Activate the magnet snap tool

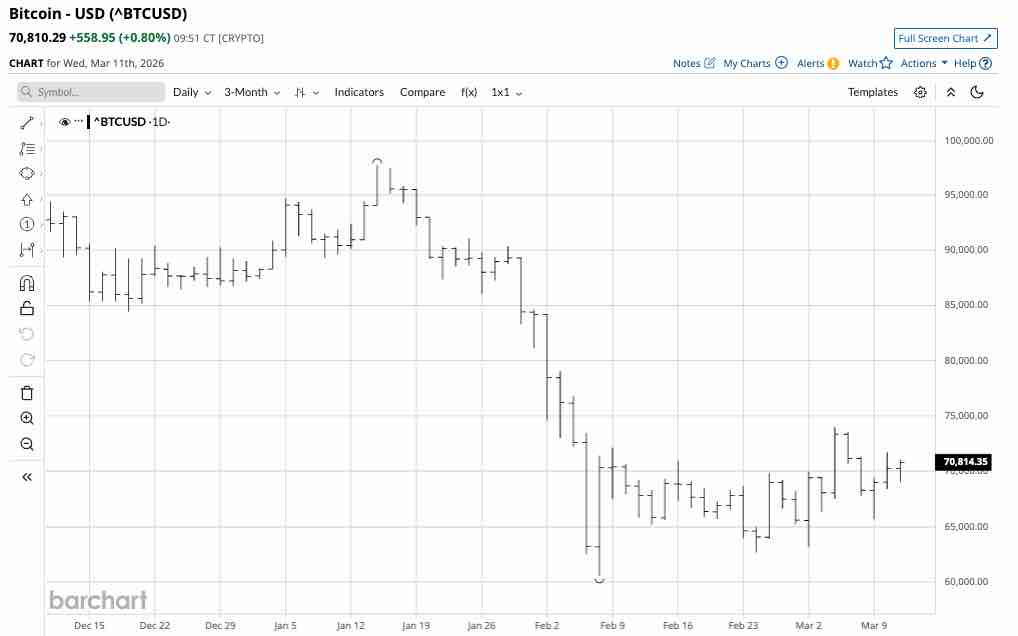pyautogui.click(x=27, y=282)
